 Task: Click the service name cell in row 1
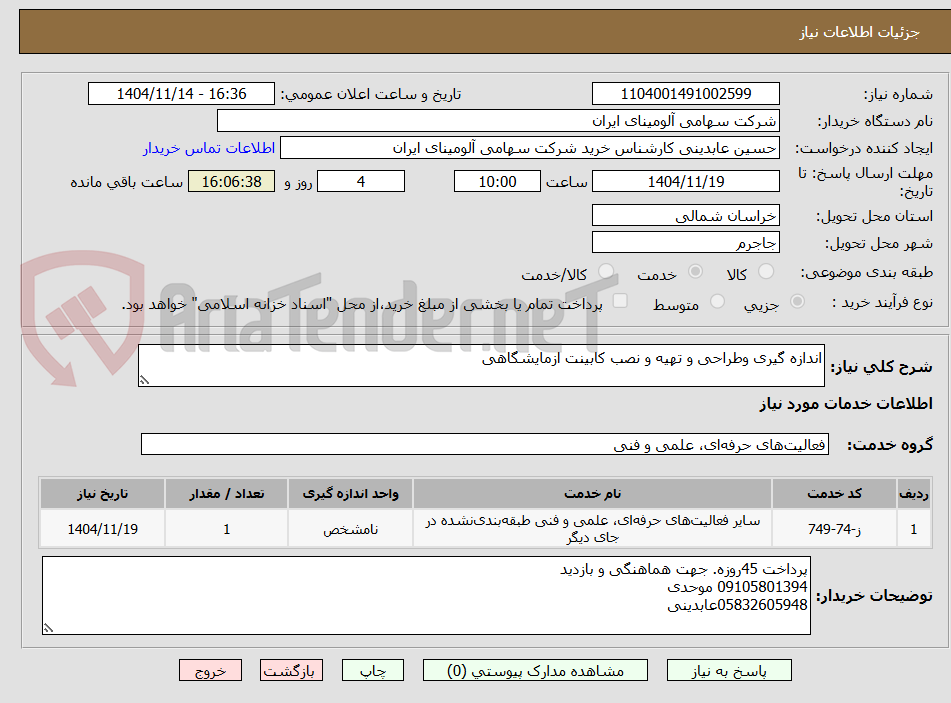(x=593, y=529)
